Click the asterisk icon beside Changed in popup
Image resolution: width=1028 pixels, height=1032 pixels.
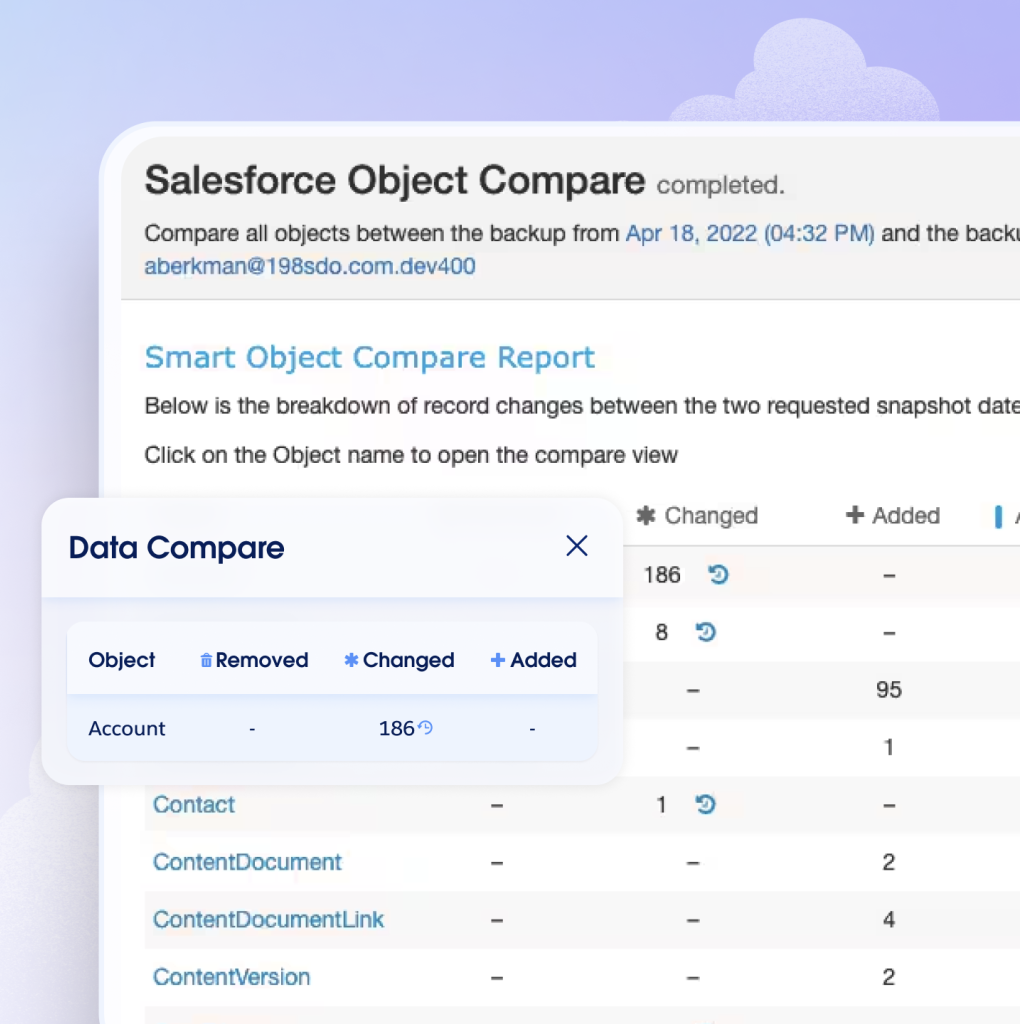coord(351,661)
